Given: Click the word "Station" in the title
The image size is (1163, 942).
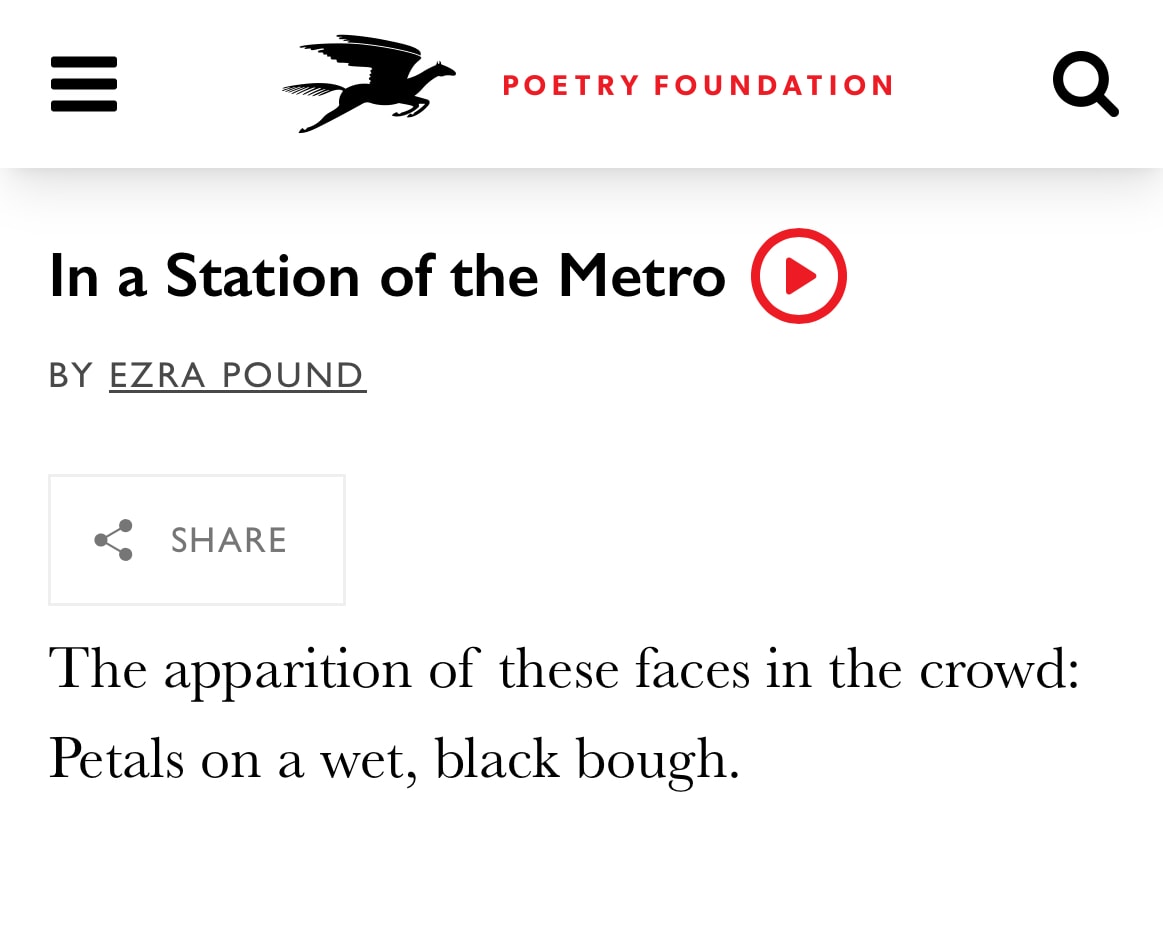Looking at the screenshot, I should click(x=262, y=276).
